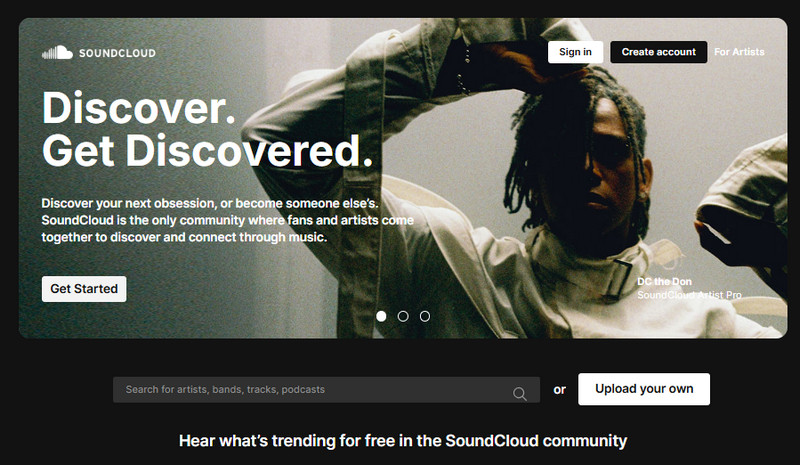Open the For Artists page

click(x=739, y=52)
